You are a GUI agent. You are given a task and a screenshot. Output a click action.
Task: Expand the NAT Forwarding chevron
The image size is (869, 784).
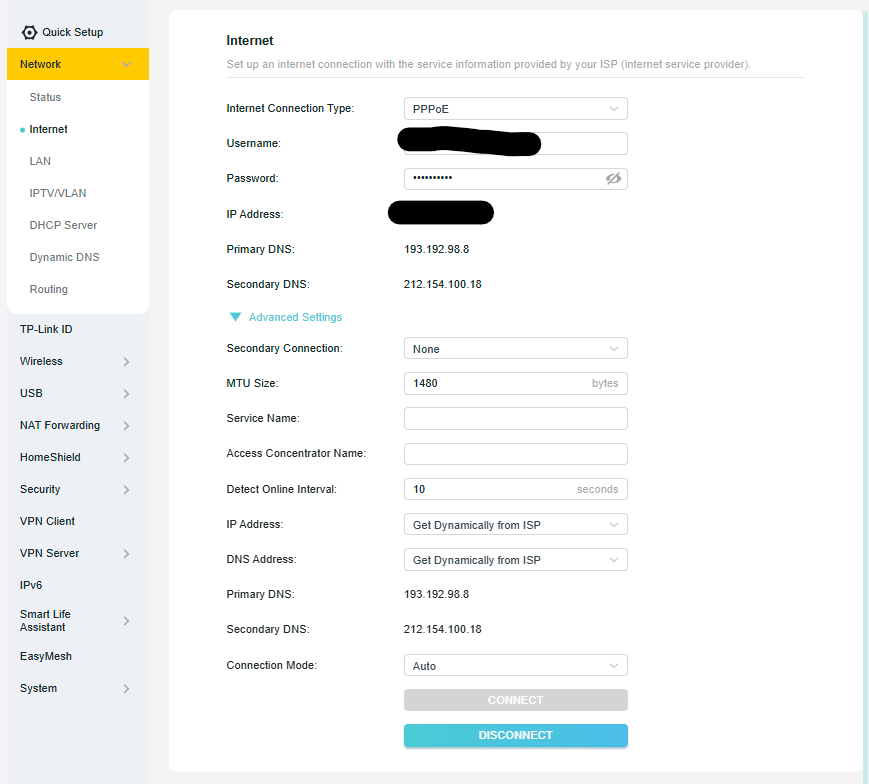tap(126, 426)
